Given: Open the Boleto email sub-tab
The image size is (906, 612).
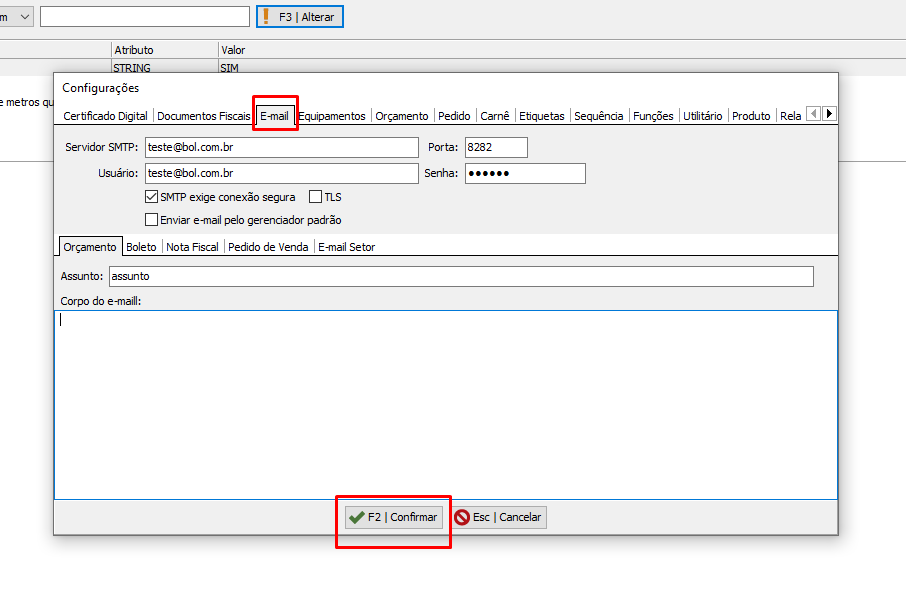Looking at the screenshot, I should (x=141, y=247).
